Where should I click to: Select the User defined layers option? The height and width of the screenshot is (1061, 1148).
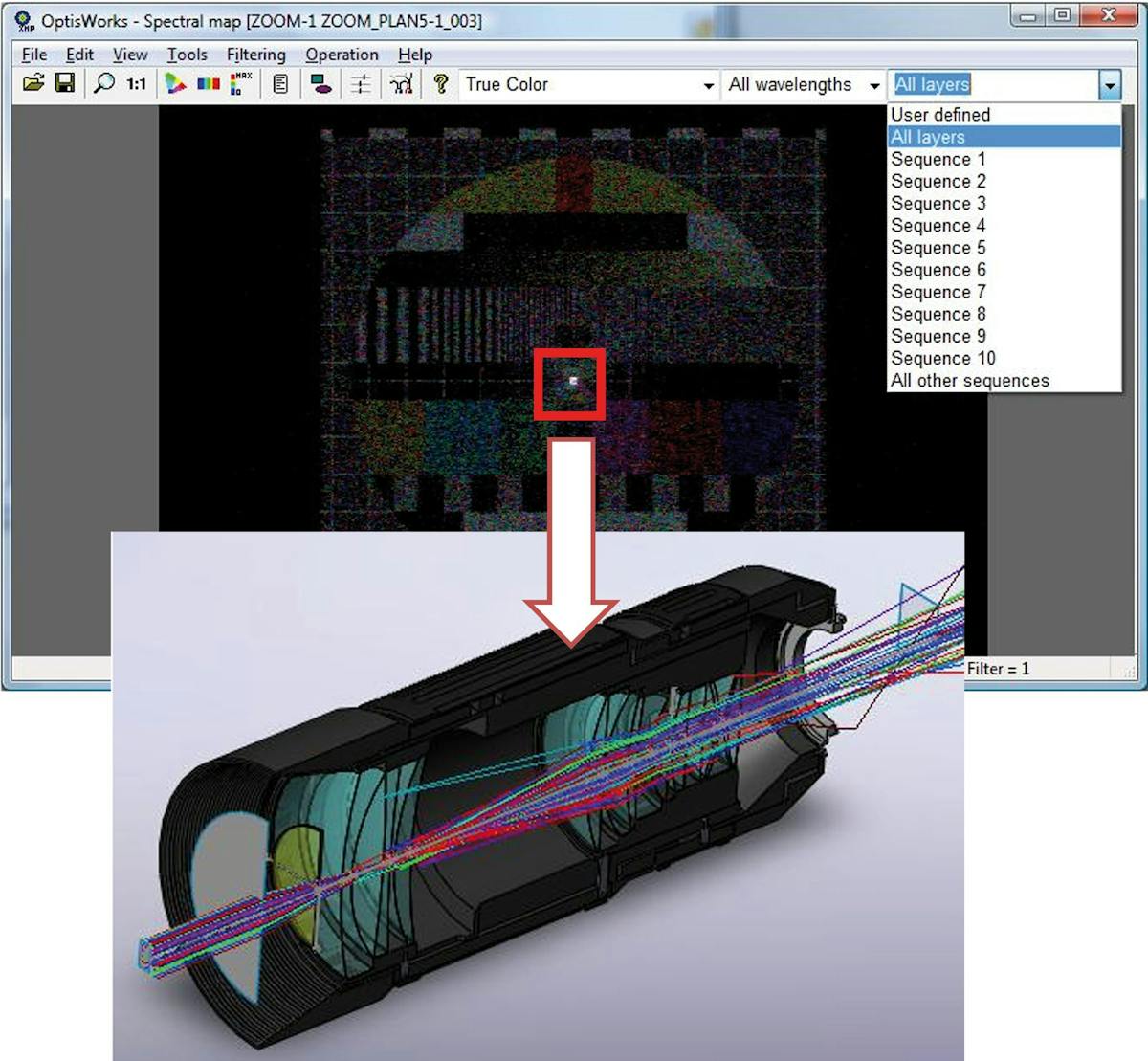tap(940, 115)
